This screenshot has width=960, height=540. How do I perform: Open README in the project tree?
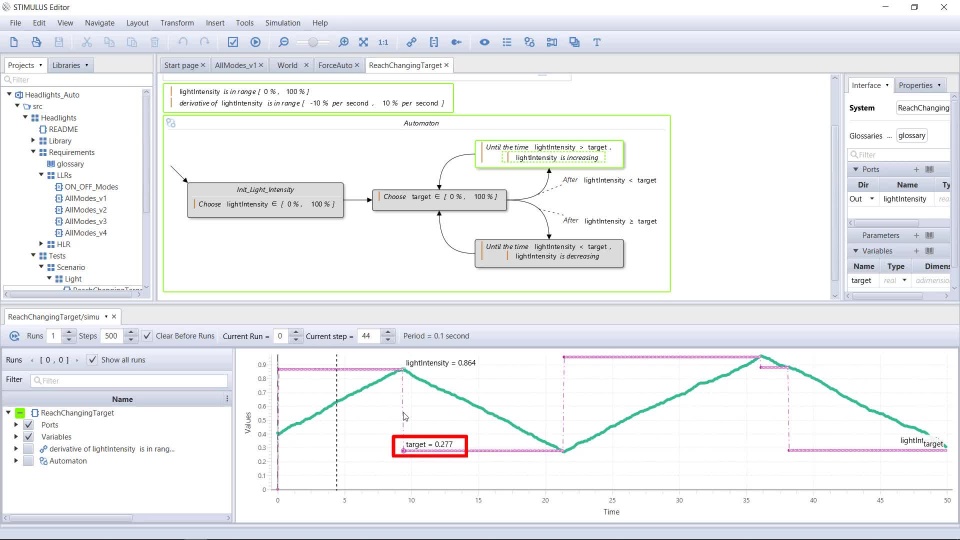(63, 129)
